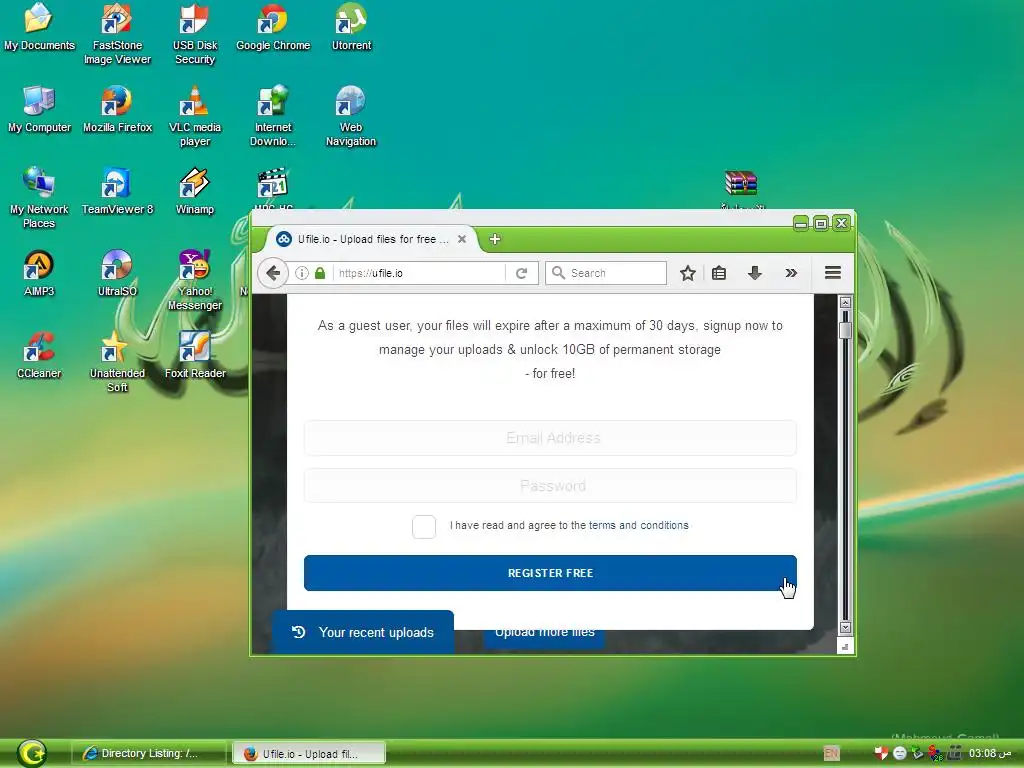
Task: Click the REGISTER FREE button
Action: pos(550,573)
